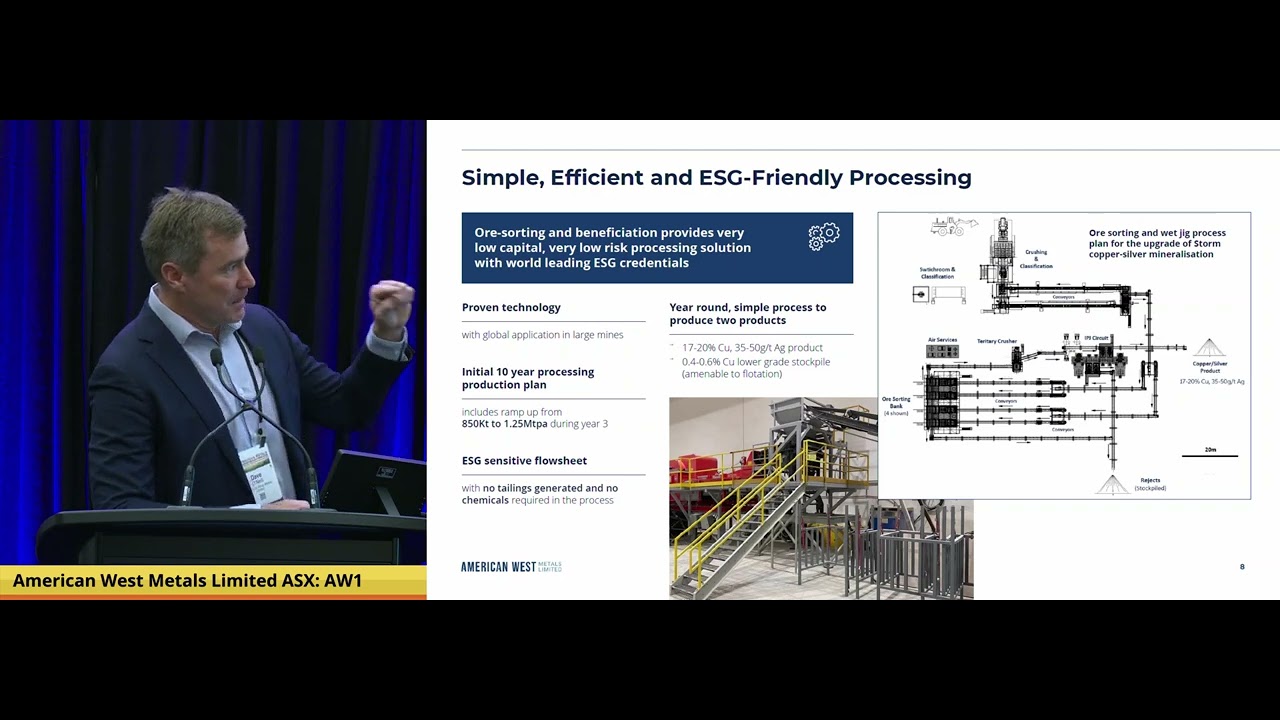
Task: Click the 'Crushing & Classification' diagram label
Action: [x=1036, y=259]
